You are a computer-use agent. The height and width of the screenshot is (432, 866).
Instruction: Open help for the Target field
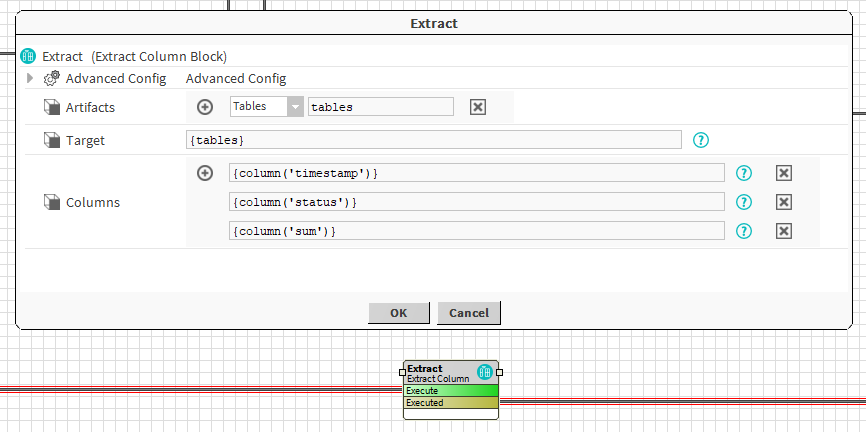pos(701,140)
